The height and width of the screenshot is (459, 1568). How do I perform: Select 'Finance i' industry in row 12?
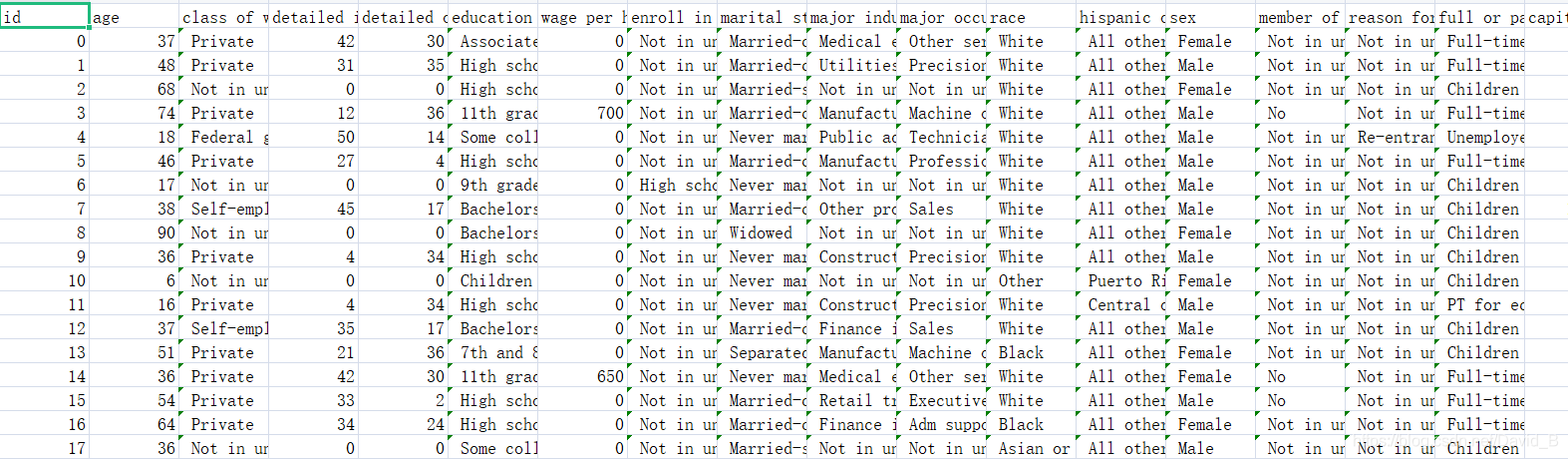(x=852, y=328)
